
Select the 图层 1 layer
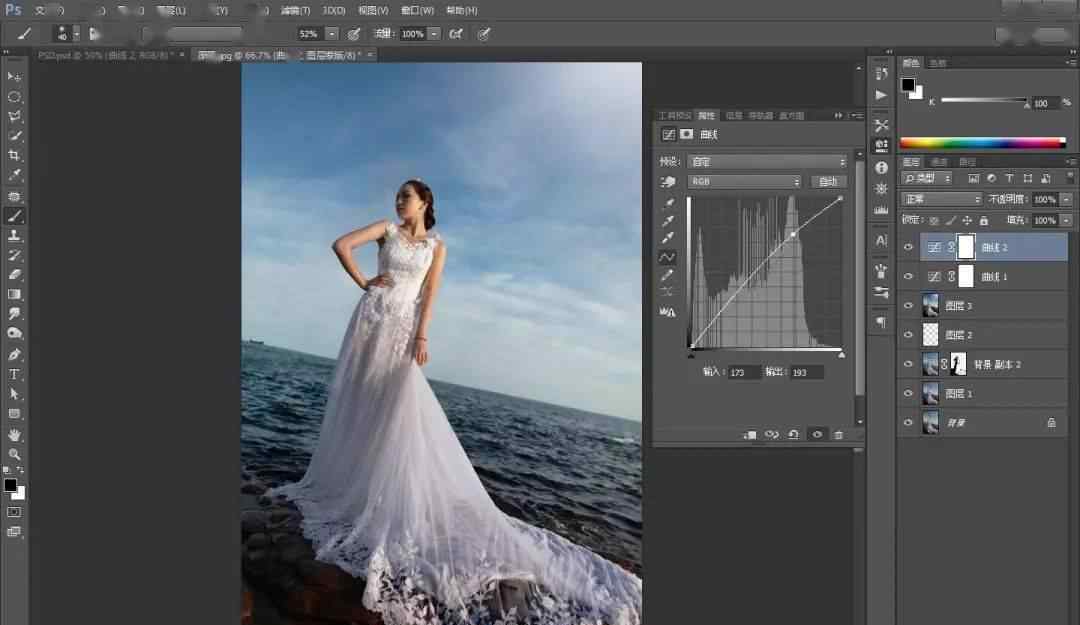tap(985, 394)
